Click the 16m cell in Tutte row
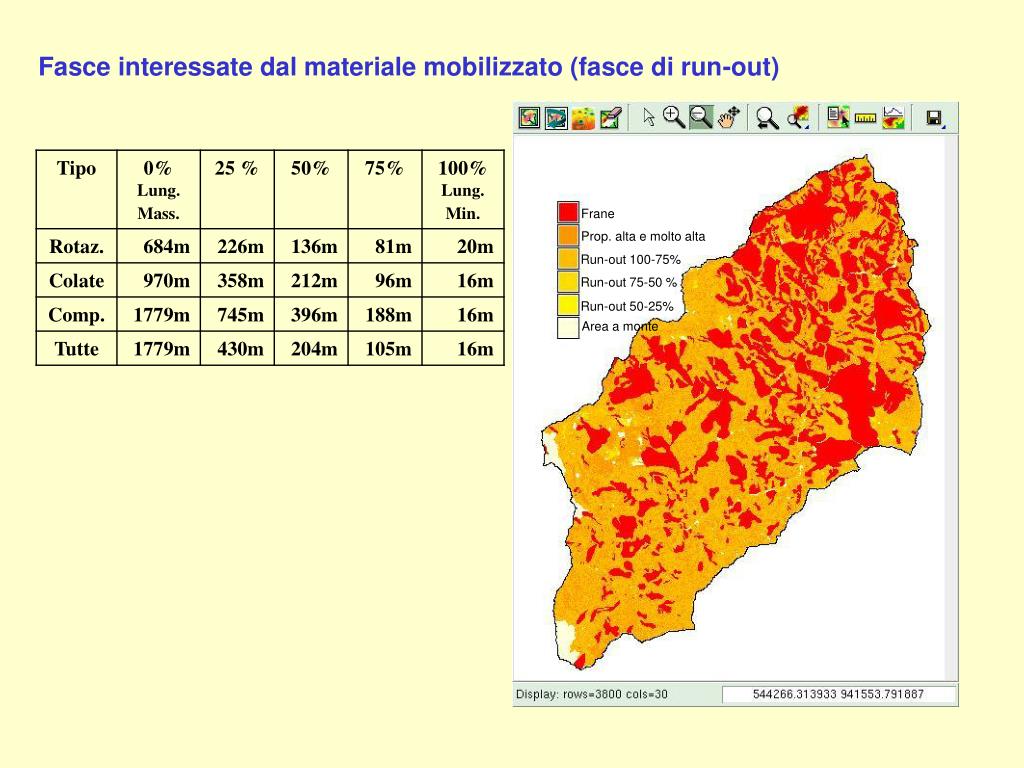 [x=463, y=349]
